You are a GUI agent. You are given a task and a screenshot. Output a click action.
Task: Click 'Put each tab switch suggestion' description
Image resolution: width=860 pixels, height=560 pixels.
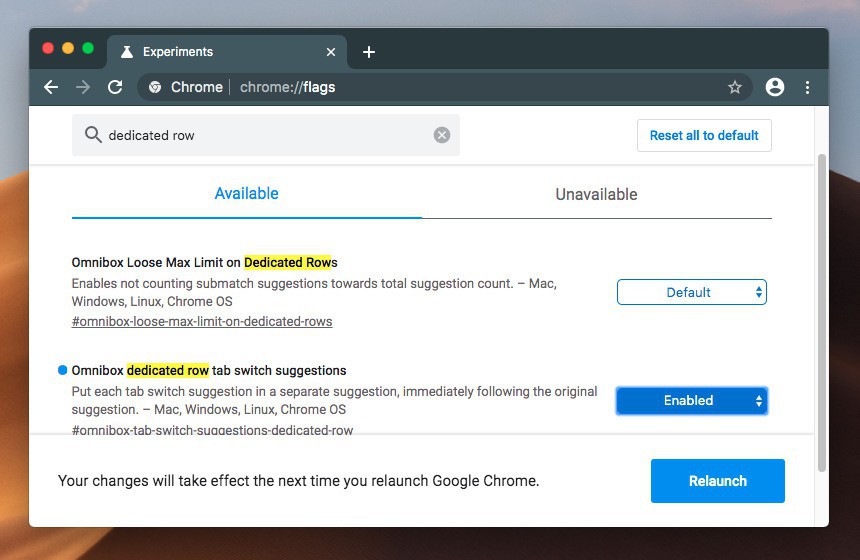coord(334,400)
